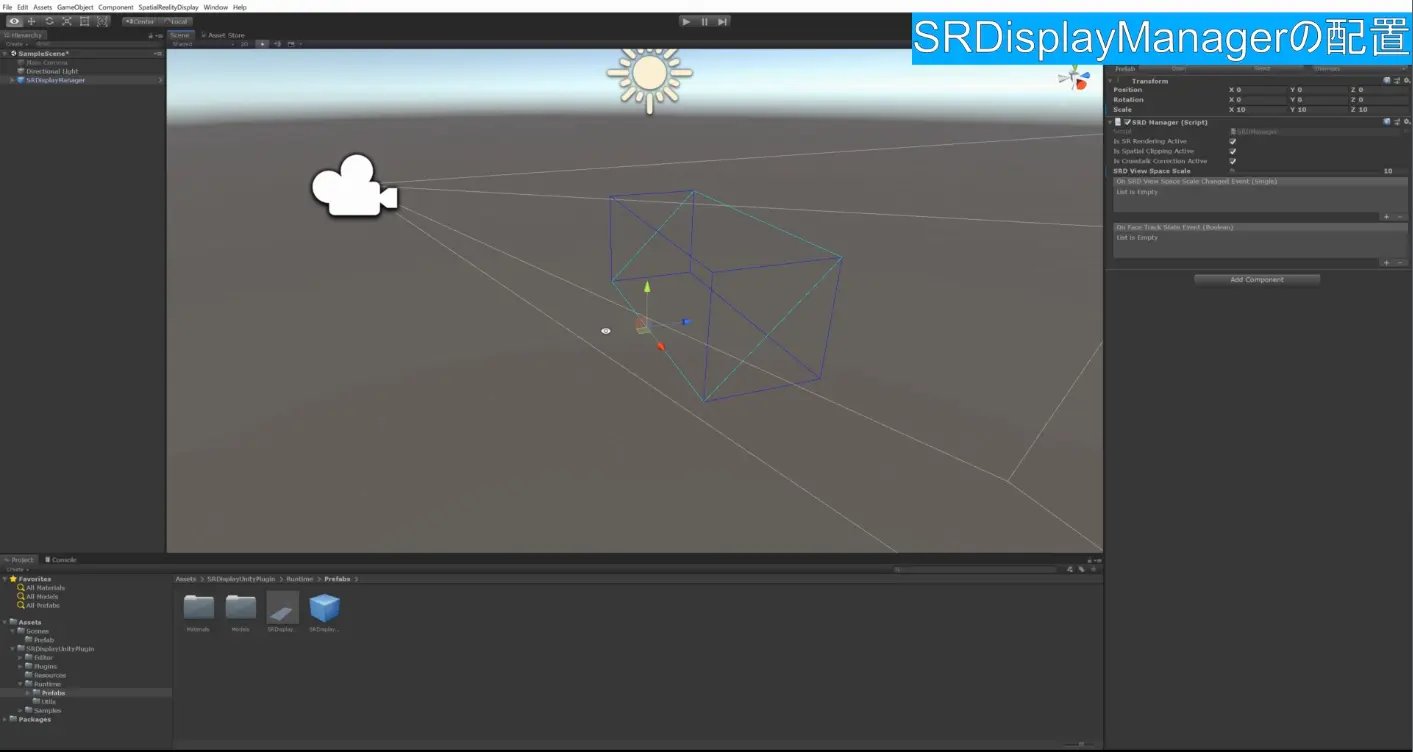This screenshot has height=752, width=1413.
Task: Select the Hand view tool
Action: tap(14, 21)
